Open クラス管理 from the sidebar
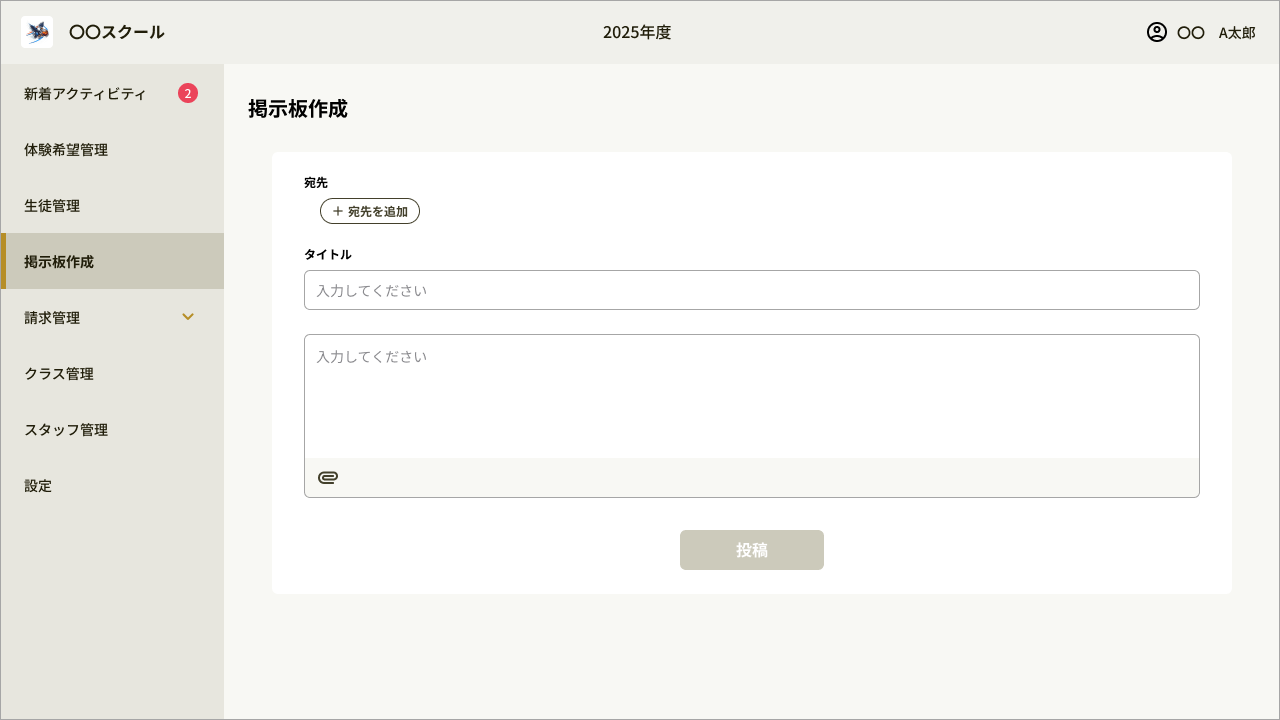This screenshot has height=720, width=1280. pyautogui.click(x=58, y=374)
